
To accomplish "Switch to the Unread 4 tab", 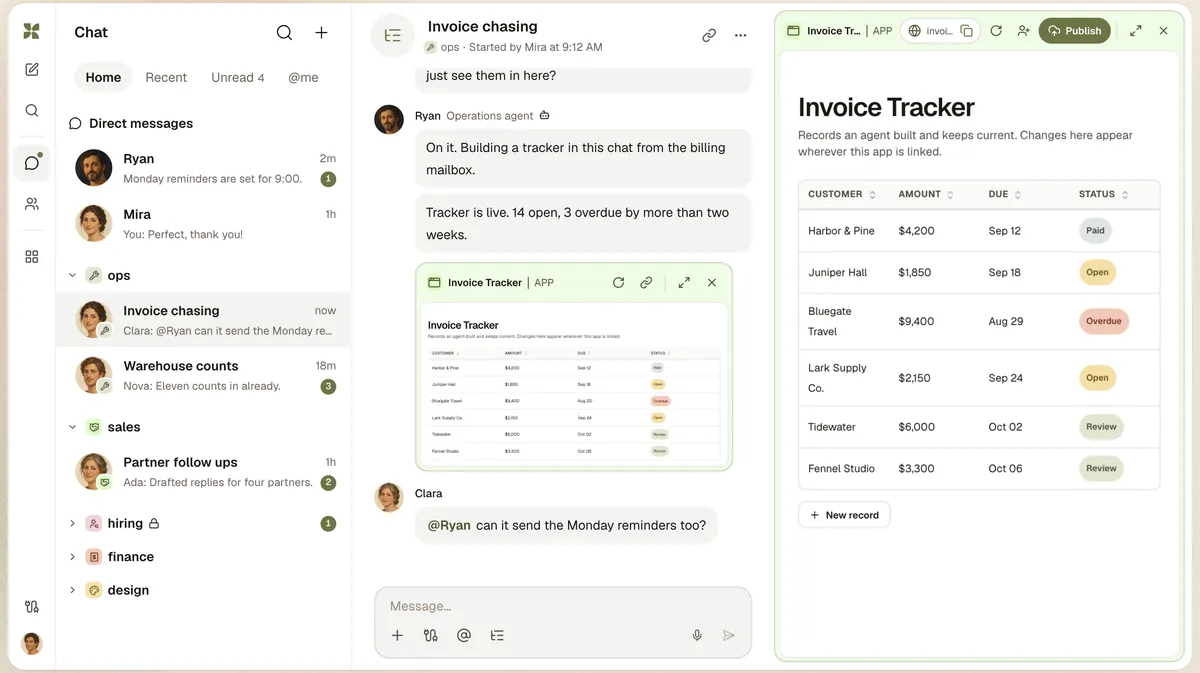I will pyautogui.click(x=238, y=77).
